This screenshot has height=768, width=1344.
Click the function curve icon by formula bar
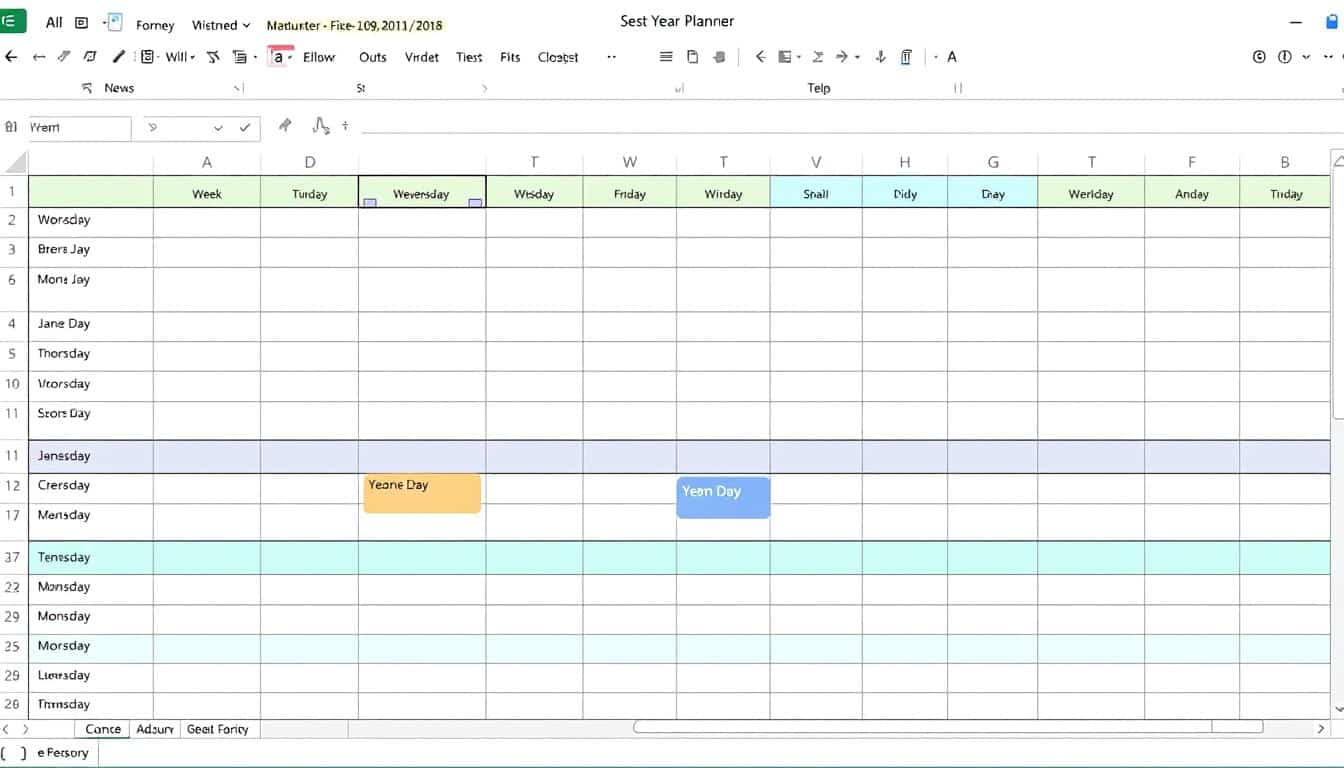321,125
